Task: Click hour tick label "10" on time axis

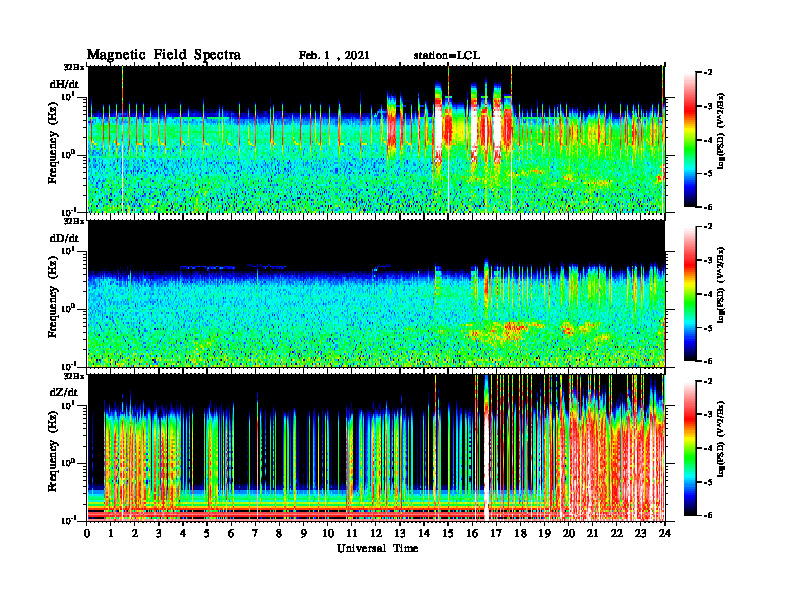Action: (x=328, y=533)
